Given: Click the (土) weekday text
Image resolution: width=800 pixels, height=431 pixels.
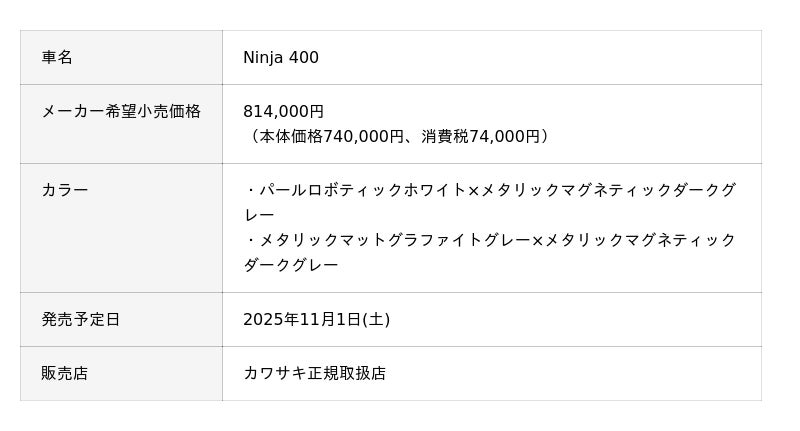Looking at the screenshot, I should (x=376, y=320).
